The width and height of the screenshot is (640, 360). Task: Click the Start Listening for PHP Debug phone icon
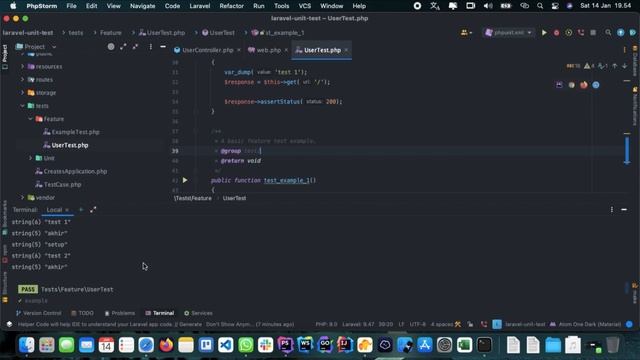(x=581, y=33)
